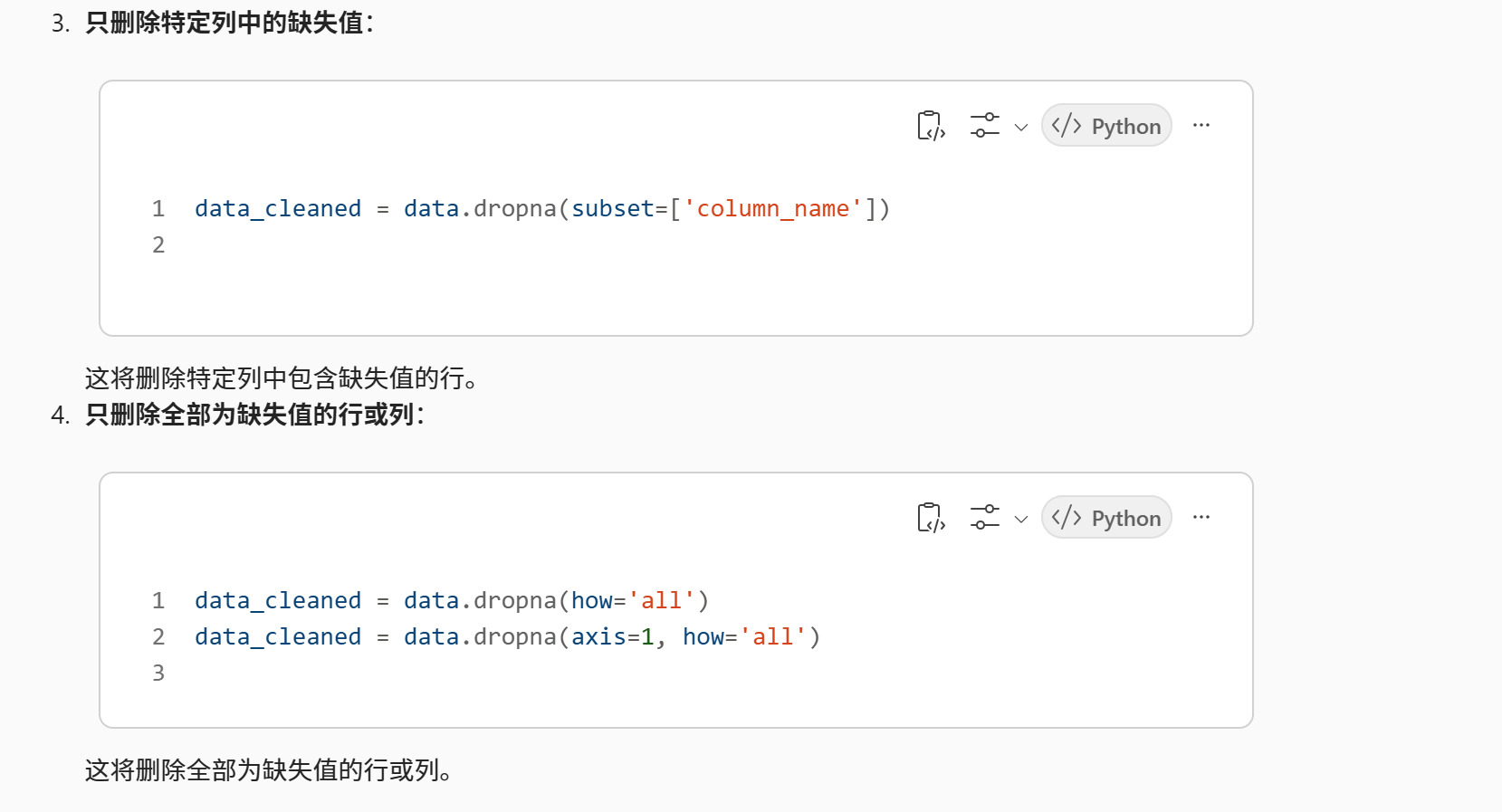Screen dimensions: 1502x812
Task: Click Python language button on first block
Action: click(x=1106, y=126)
